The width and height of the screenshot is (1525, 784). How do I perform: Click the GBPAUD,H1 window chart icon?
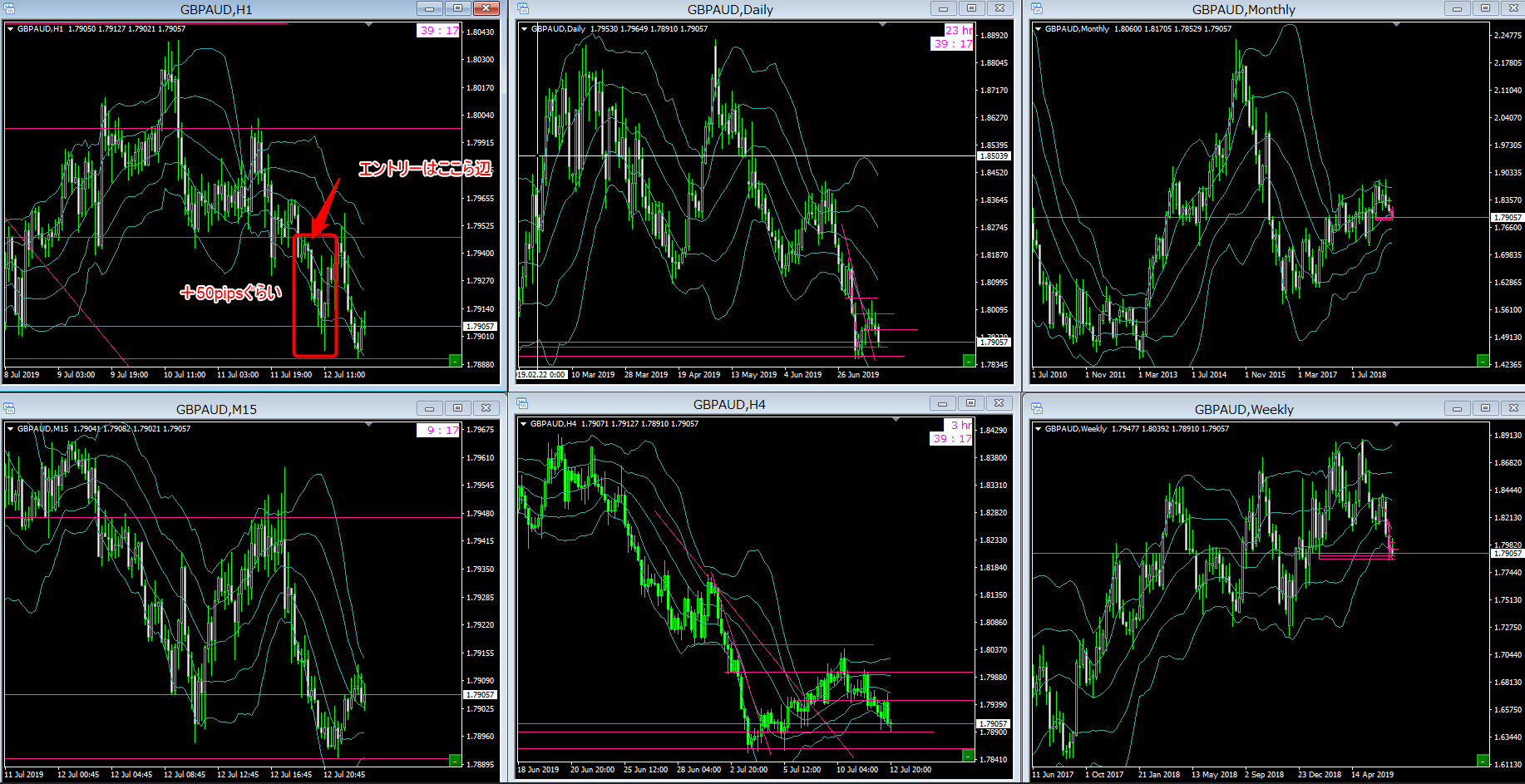tap(10, 9)
